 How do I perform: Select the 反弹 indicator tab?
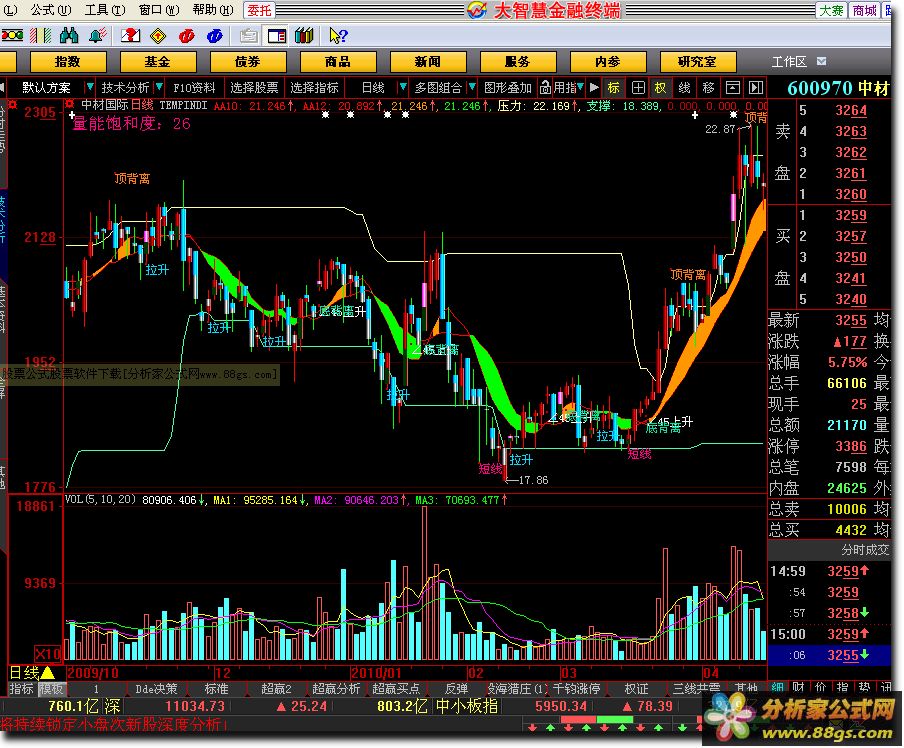456,689
